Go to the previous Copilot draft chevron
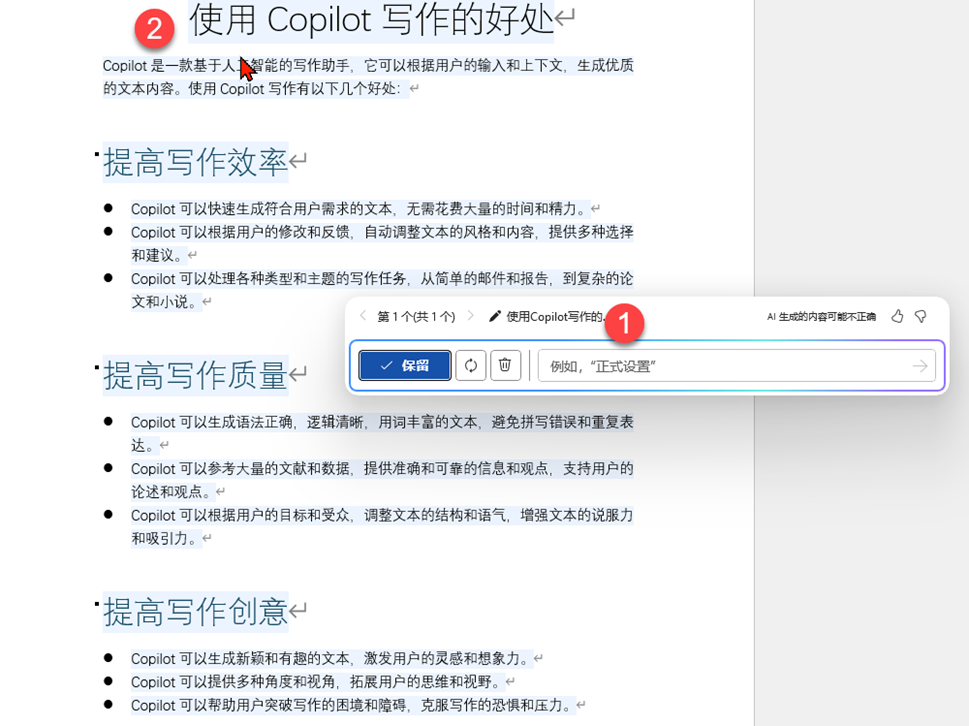Image resolution: width=969 pixels, height=726 pixels. tap(363, 316)
